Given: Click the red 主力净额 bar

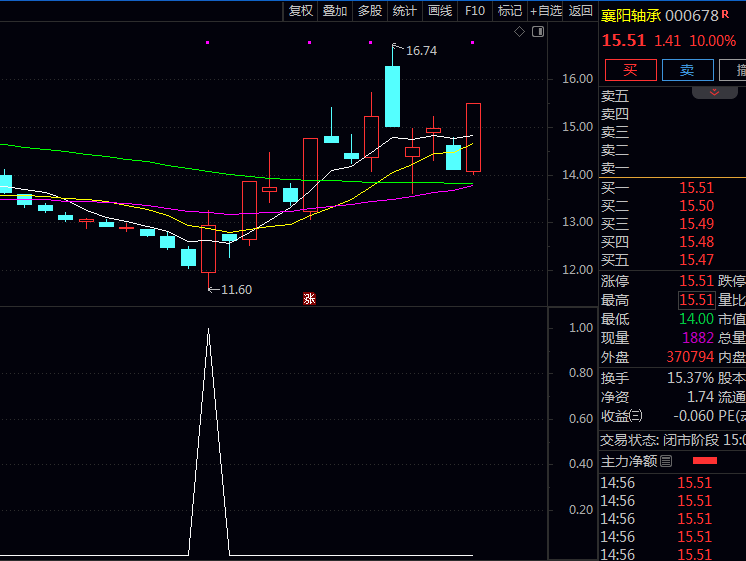Looking at the screenshot, I should pyautogui.click(x=705, y=461).
